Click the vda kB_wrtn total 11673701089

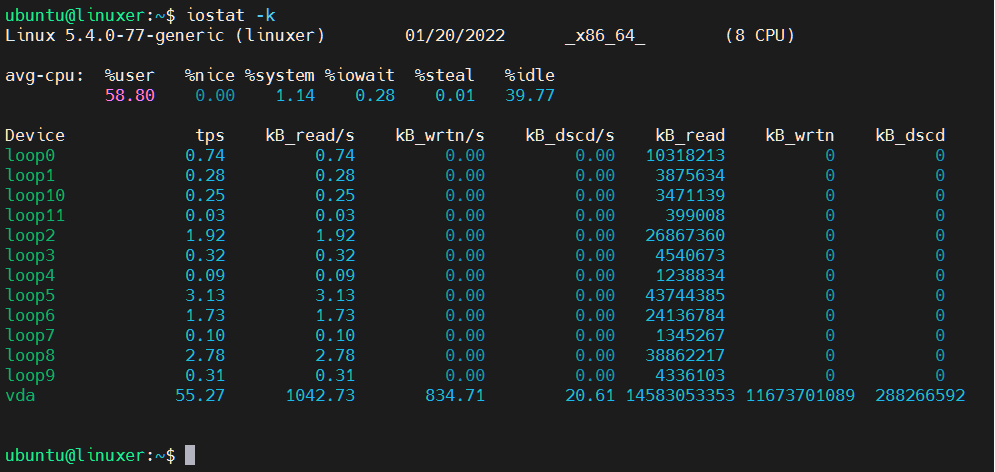coord(800,396)
